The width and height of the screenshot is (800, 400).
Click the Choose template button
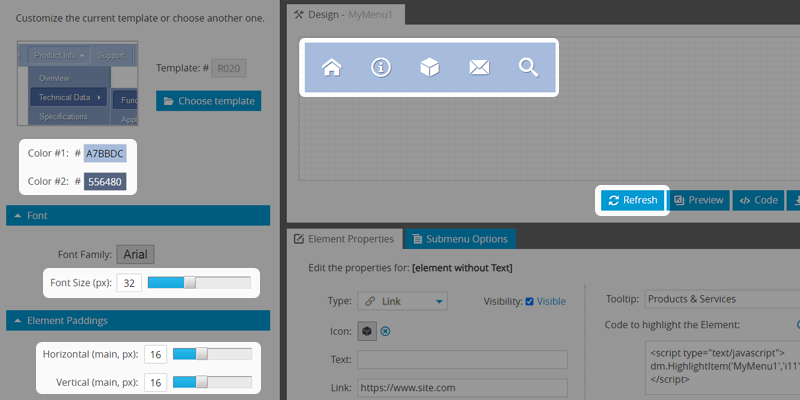[x=209, y=101]
